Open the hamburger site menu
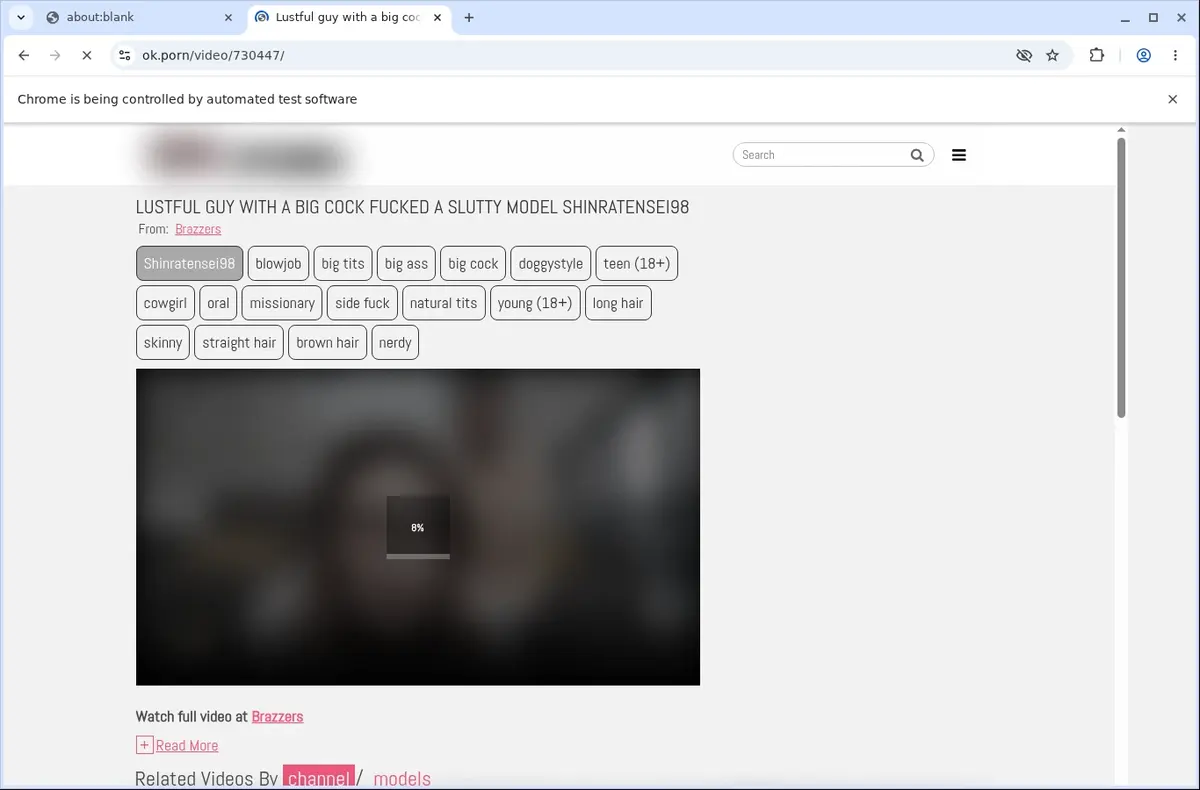This screenshot has height=790, width=1200. tap(959, 155)
